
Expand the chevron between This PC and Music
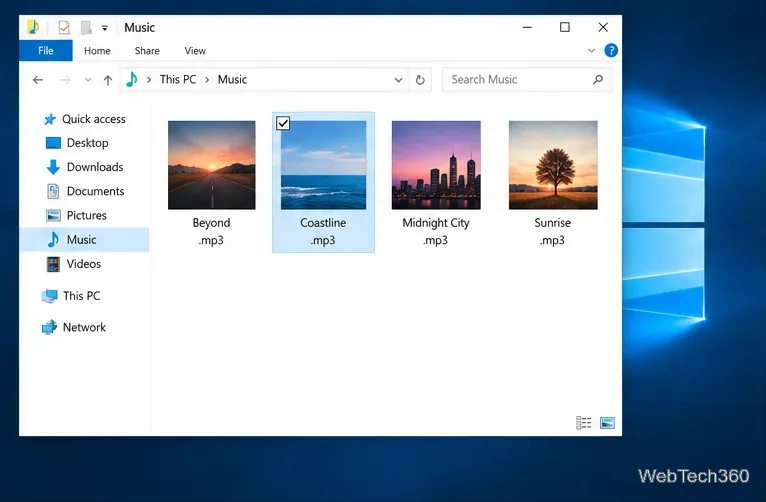pyautogui.click(x=207, y=80)
